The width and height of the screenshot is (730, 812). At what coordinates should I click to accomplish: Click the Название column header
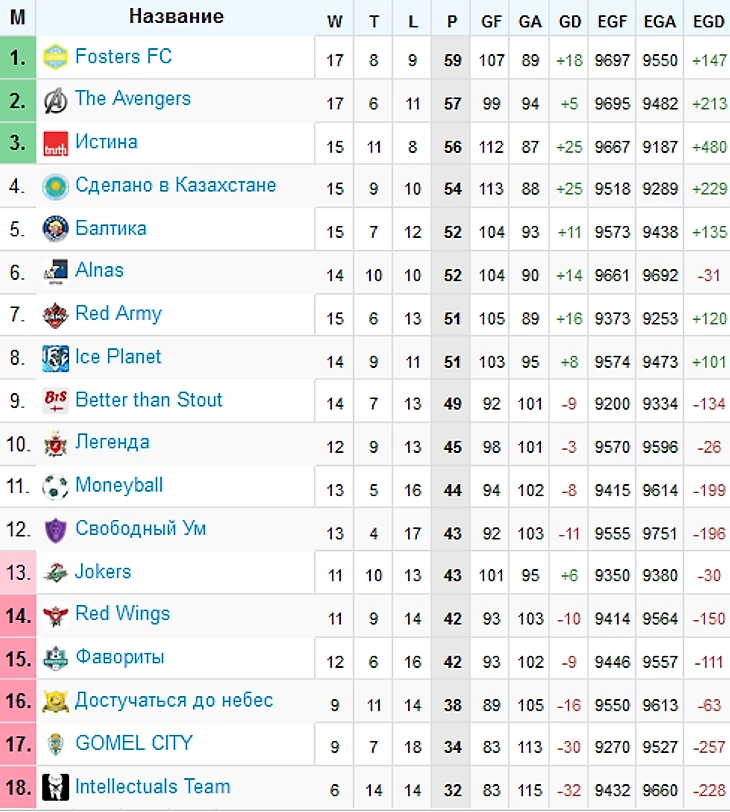point(176,17)
